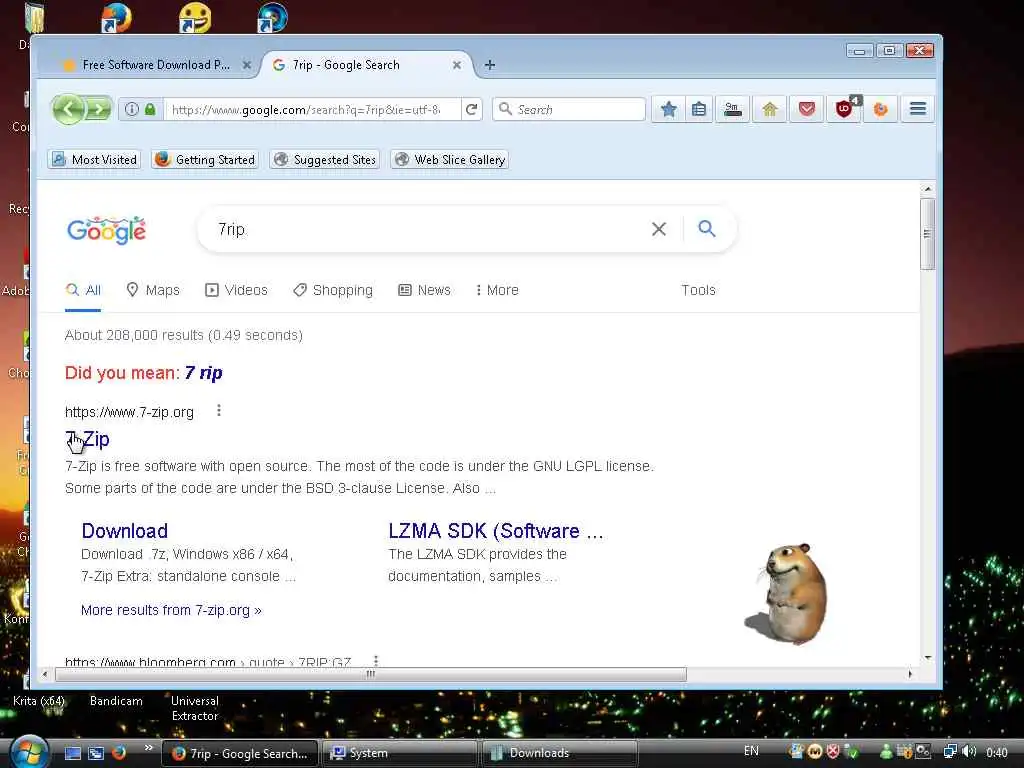Image resolution: width=1024 pixels, height=768 pixels.
Task: Open the Getting Started bookmark
Action: pos(205,159)
